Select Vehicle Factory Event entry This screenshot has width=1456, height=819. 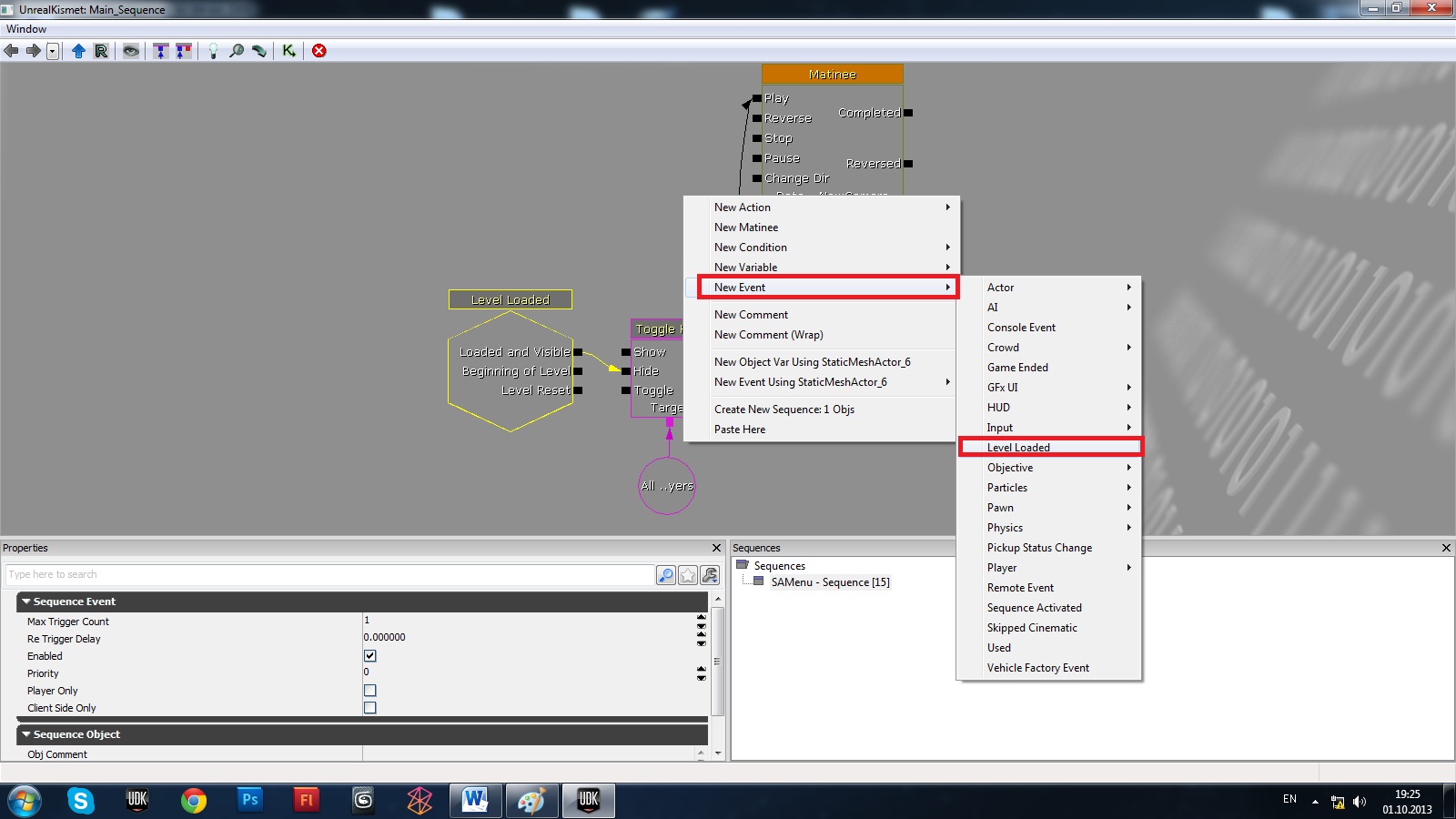click(1049, 668)
